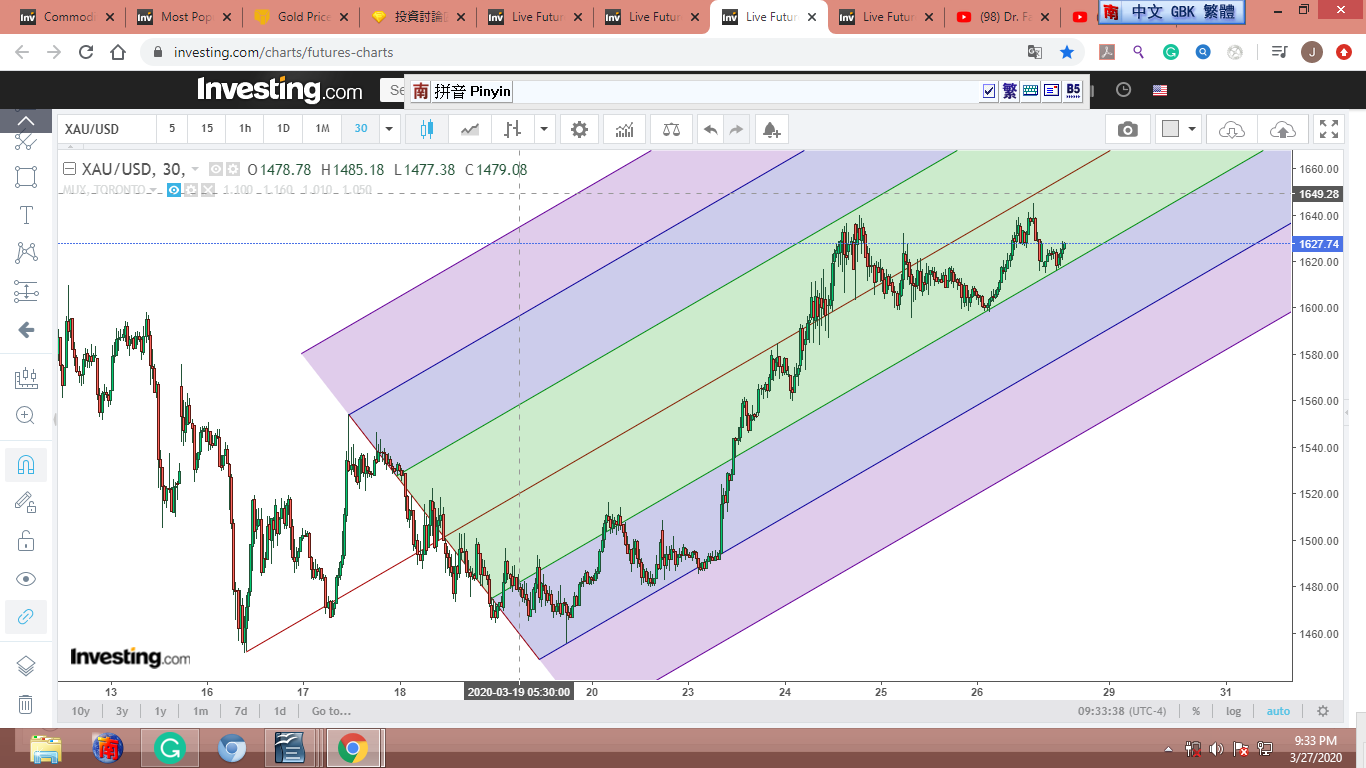1366x768 pixels.
Task: Enter fullscreen chart mode
Action: (x=1329, y=129)
